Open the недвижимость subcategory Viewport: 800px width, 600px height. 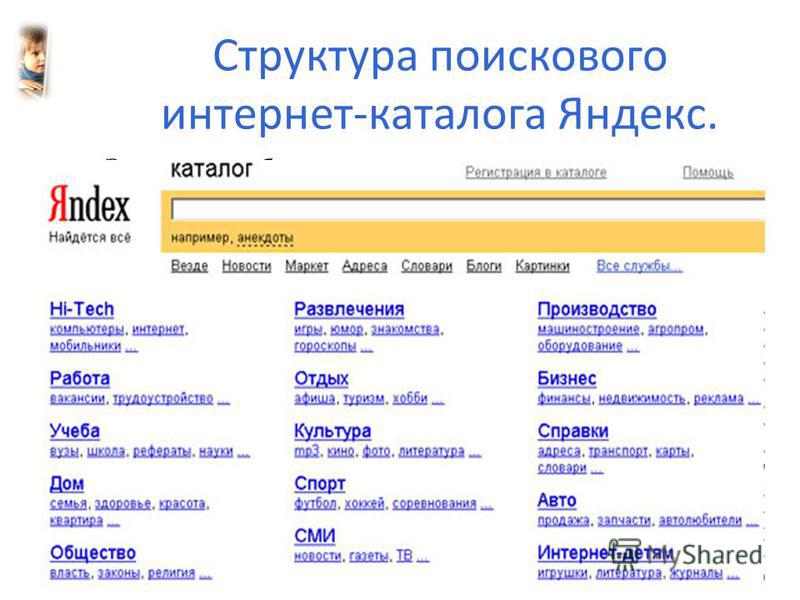[642, 398]
